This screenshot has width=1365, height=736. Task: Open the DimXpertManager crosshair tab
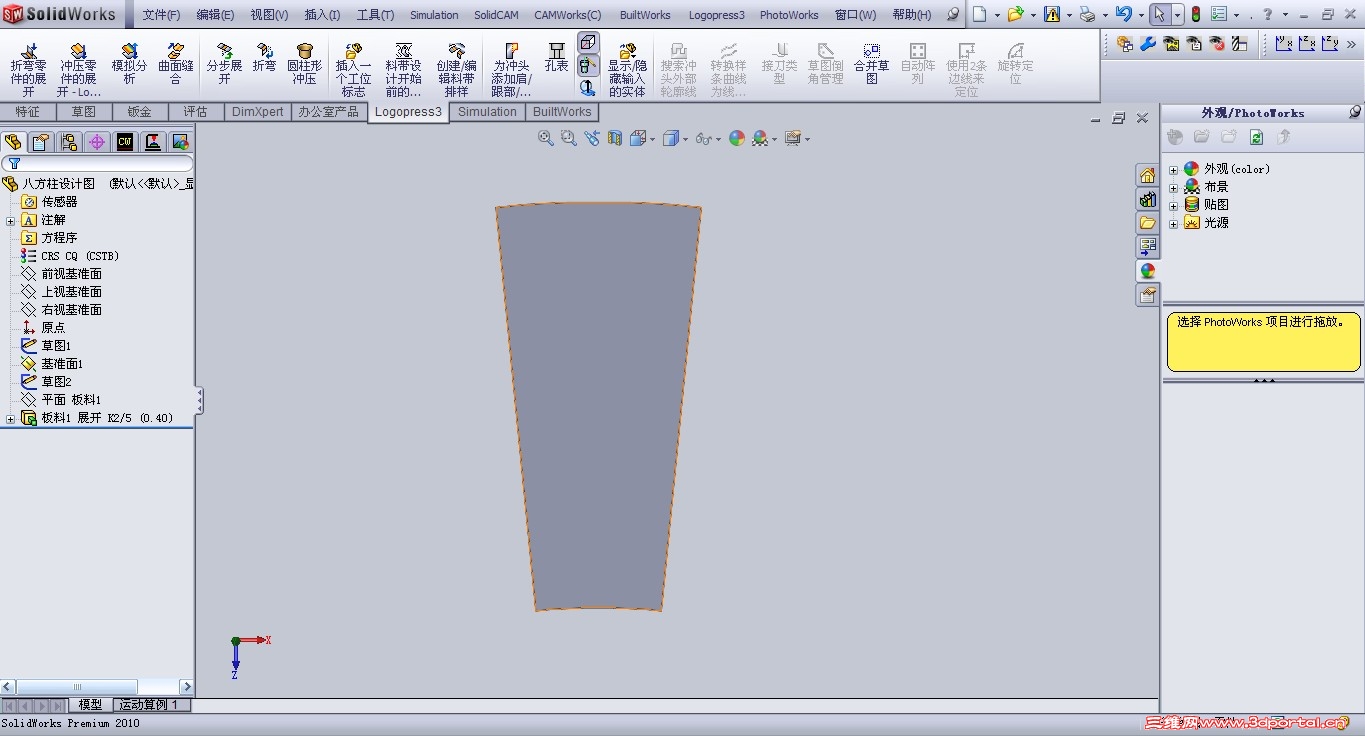(x=97, y=142)
